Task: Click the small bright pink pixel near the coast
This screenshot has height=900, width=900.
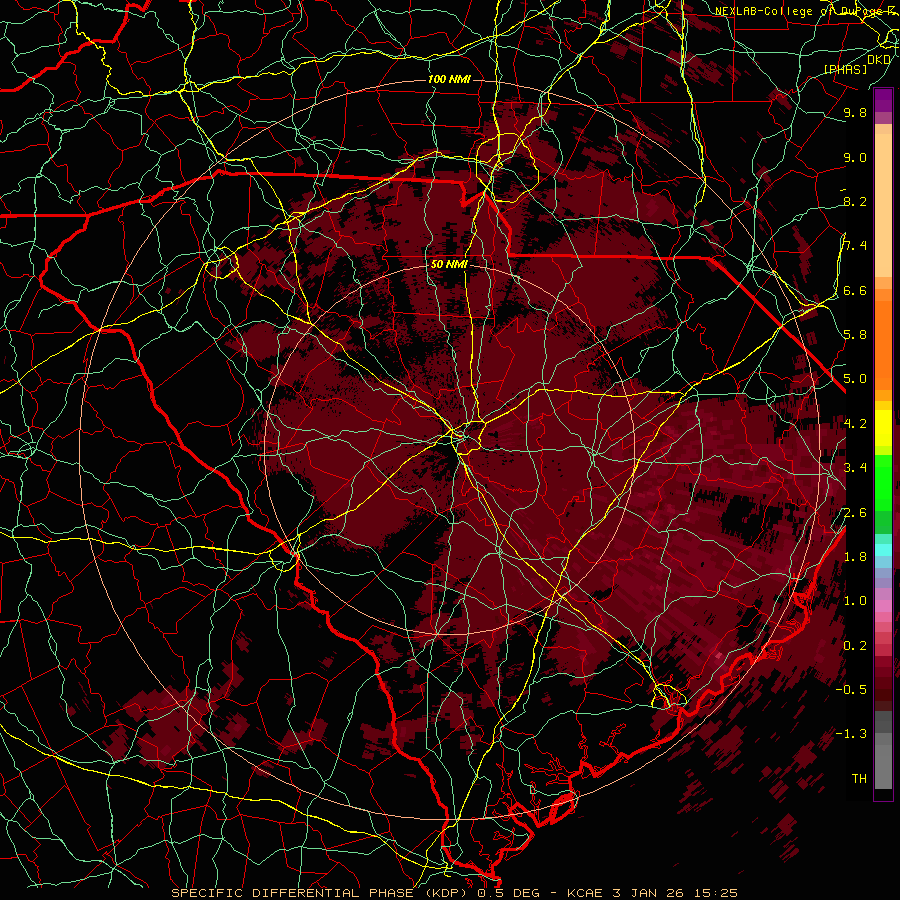Action: 718,655
